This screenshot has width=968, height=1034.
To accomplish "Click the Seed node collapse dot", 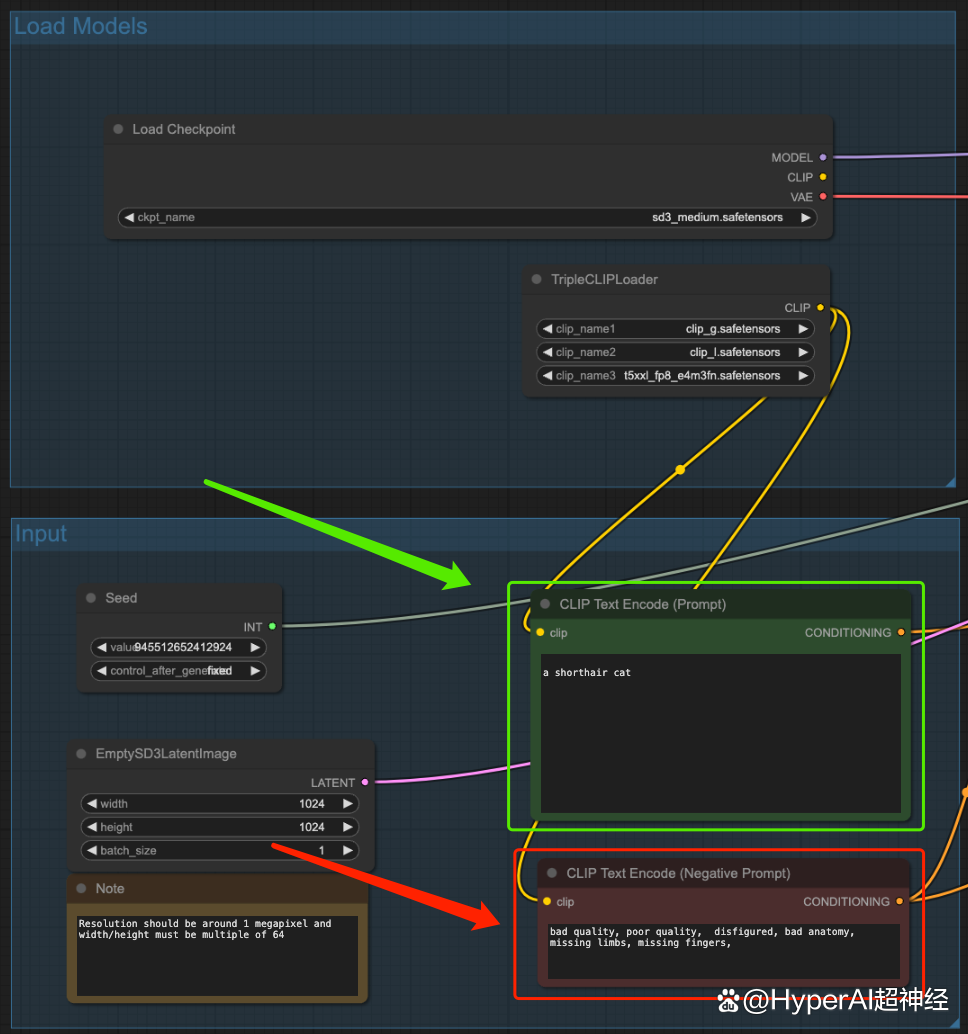I will click(x=91, y=598).
